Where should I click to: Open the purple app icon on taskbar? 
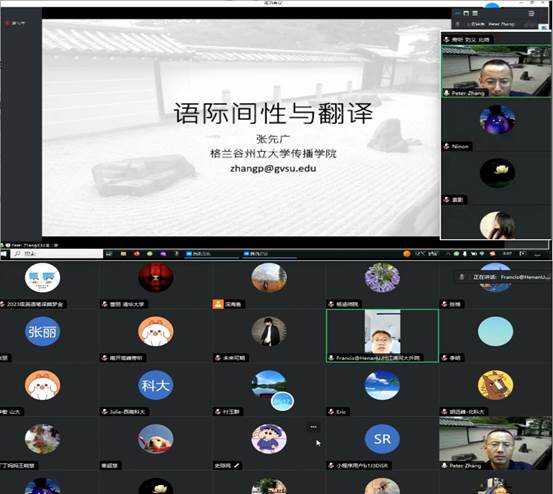click(163, 254)
